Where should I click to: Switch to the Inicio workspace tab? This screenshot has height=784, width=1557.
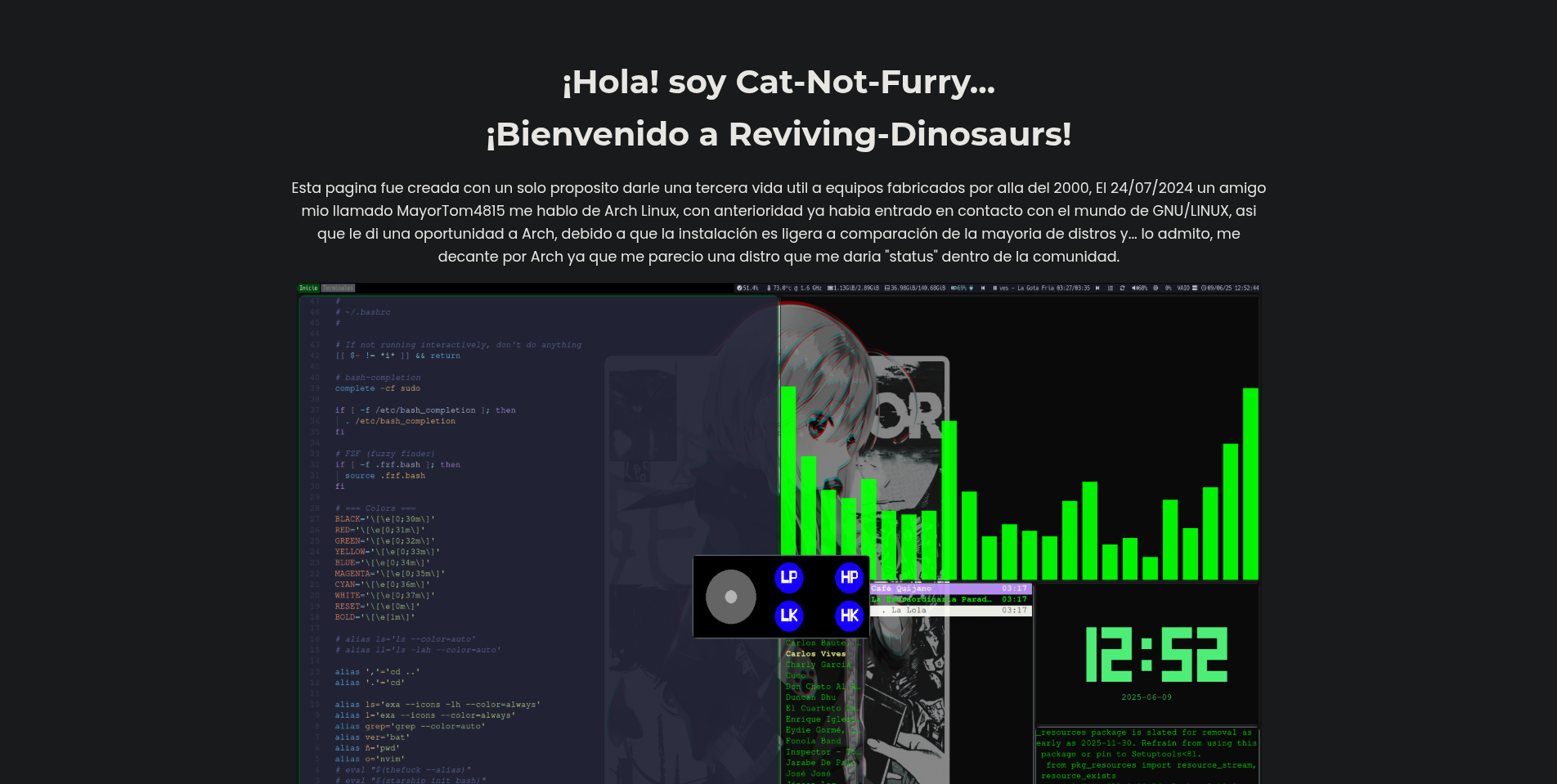tap(308, 288)
